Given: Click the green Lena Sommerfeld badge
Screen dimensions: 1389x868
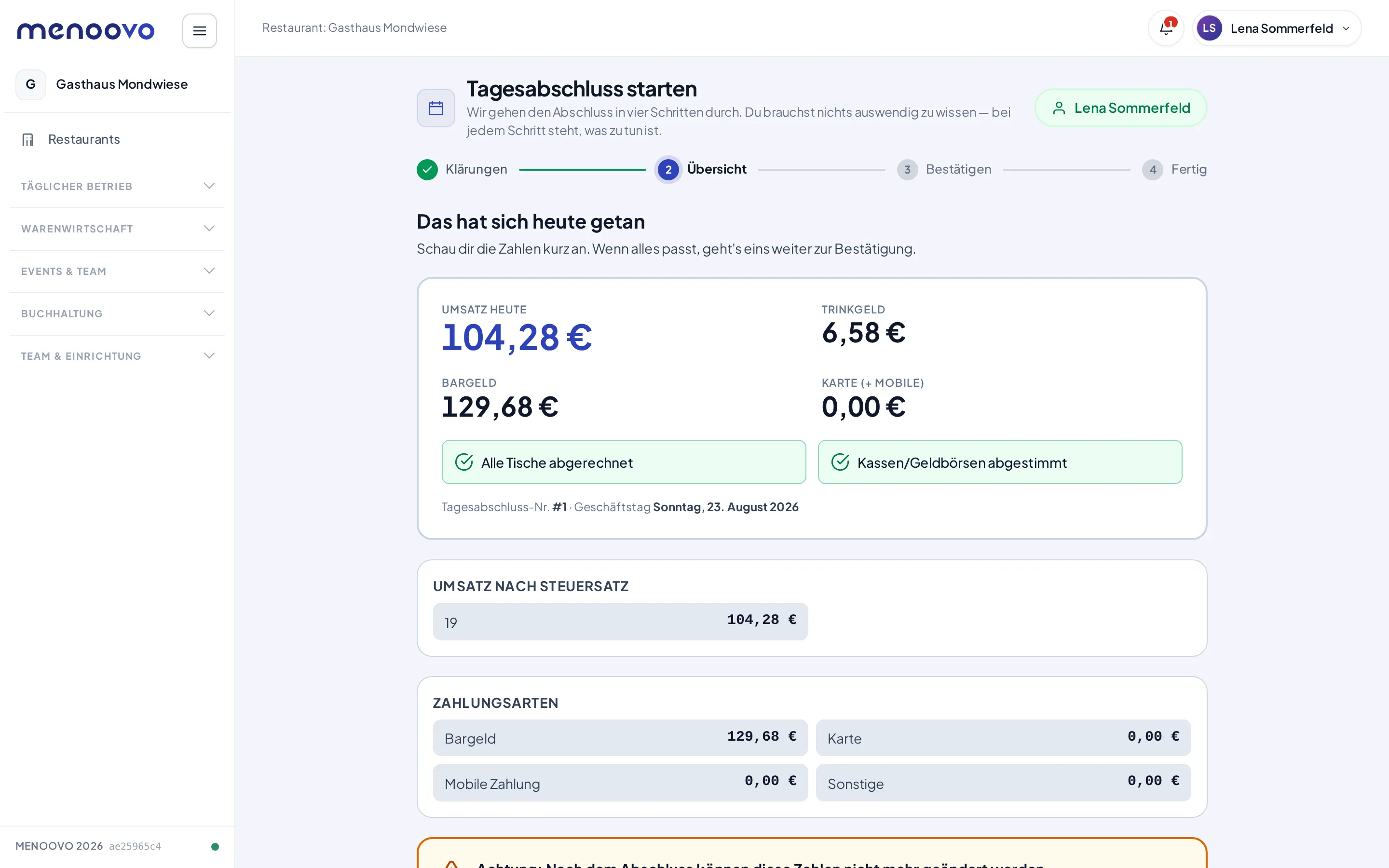Looking at the screenshot, I should (1120, 108).
